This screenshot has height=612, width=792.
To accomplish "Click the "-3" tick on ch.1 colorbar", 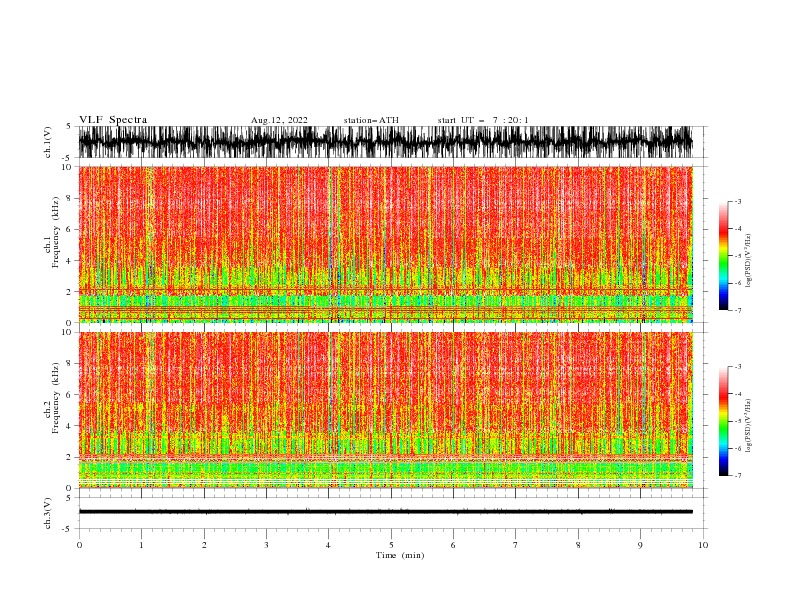I will 738,201.
